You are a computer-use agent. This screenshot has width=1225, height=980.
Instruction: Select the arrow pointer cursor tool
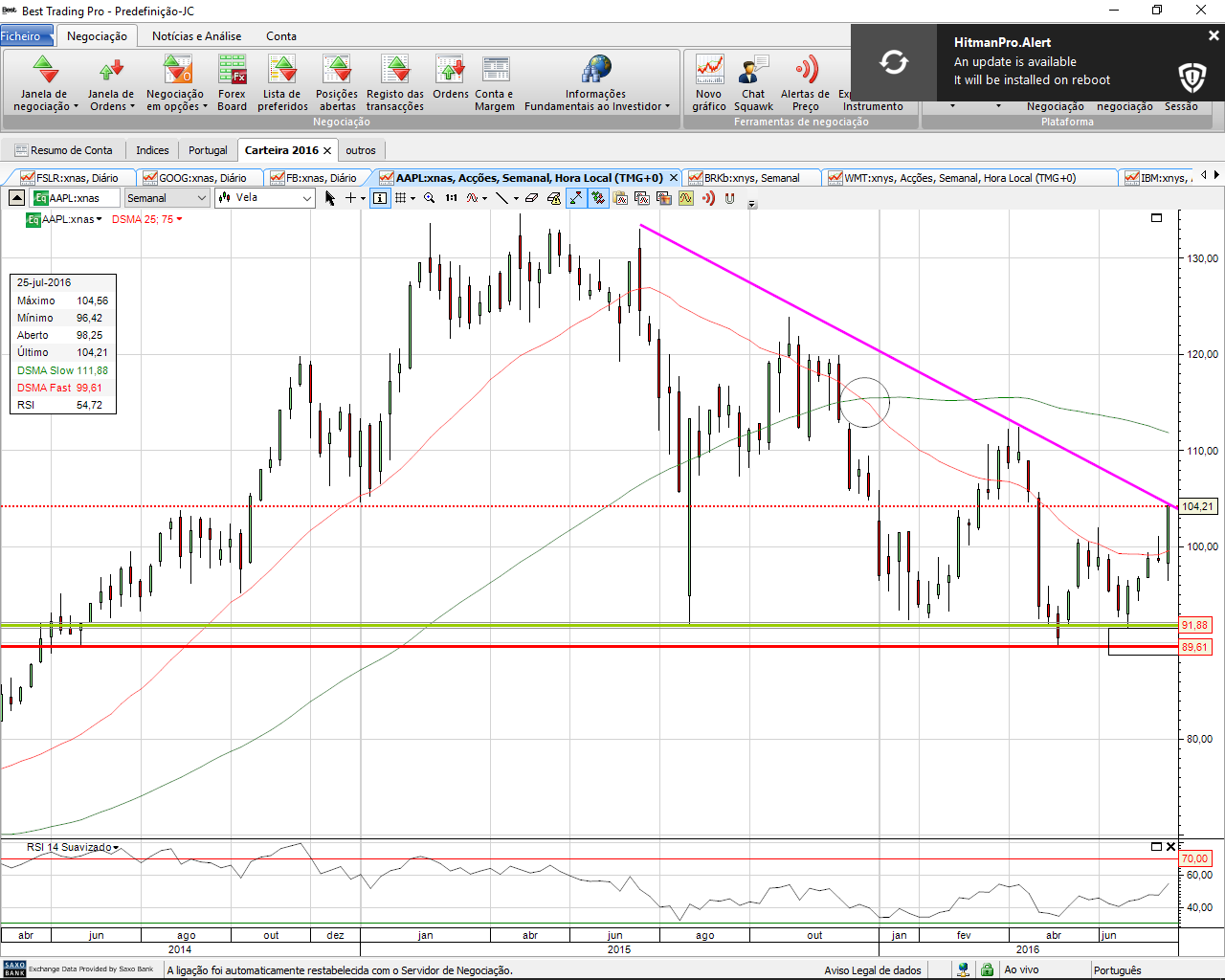pos(330,198)
